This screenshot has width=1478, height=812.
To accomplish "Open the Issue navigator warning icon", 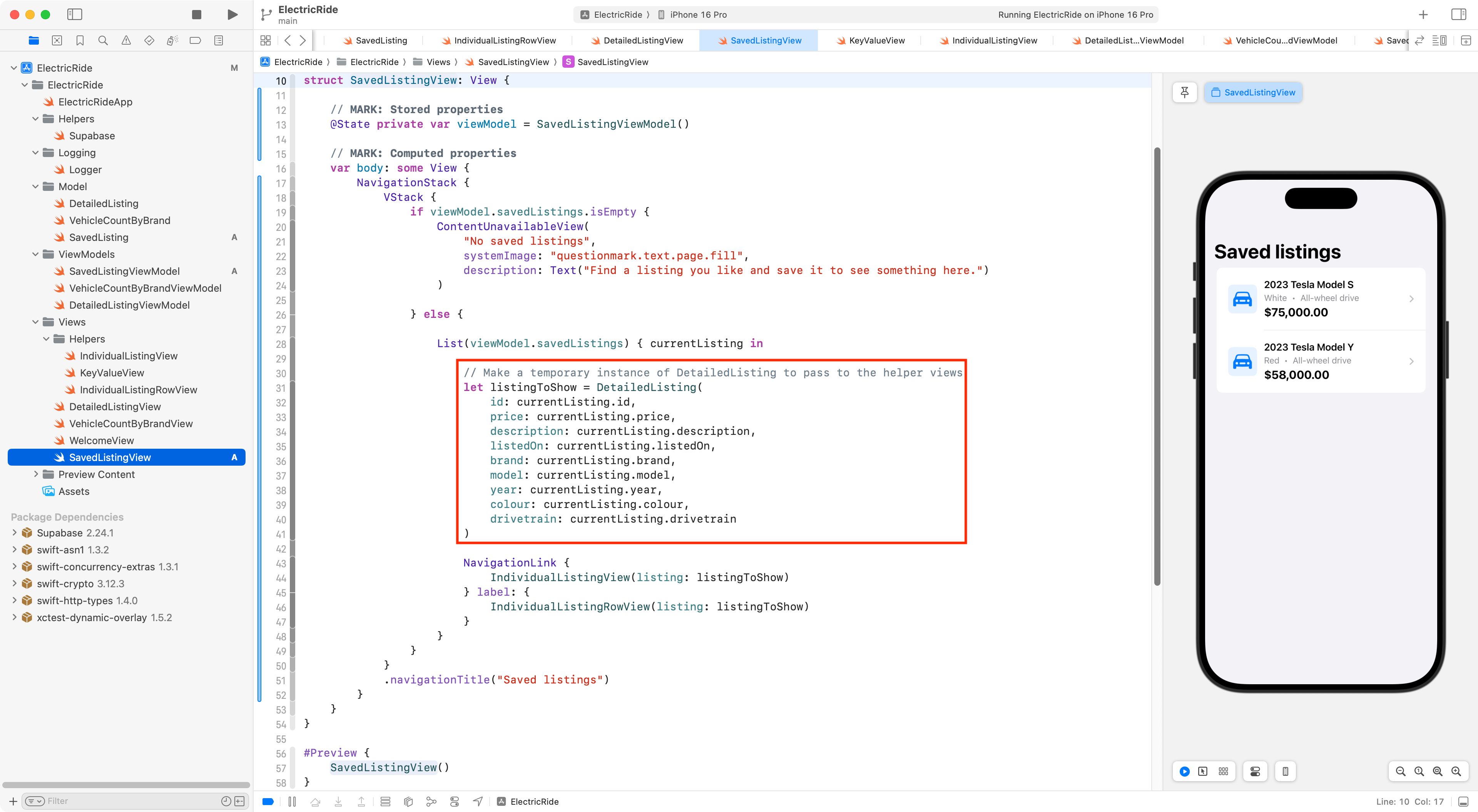I will tap(126, 40).
